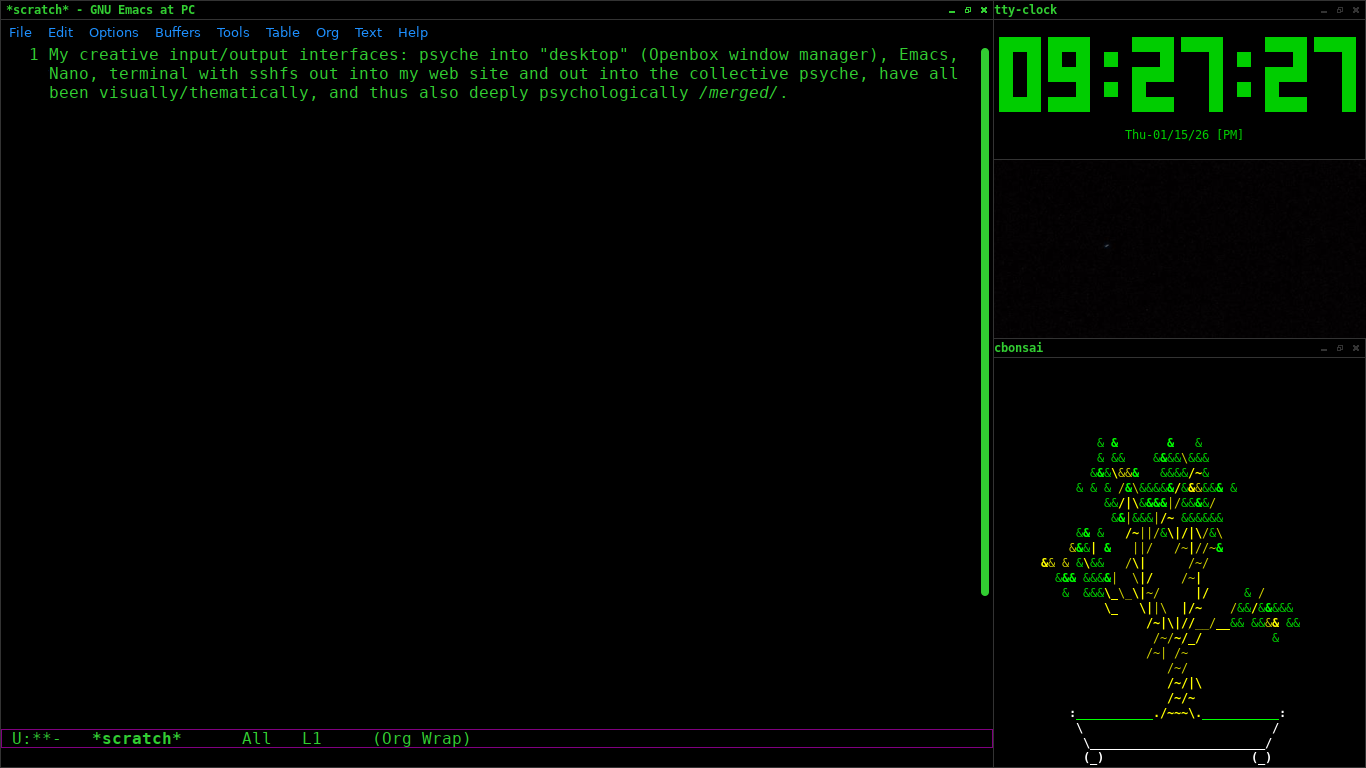Image resolution: width=1366 pixels, height=768 pixels.
Task: Open the Buffers menu in Emacs
Action: [x=178, y=32]
